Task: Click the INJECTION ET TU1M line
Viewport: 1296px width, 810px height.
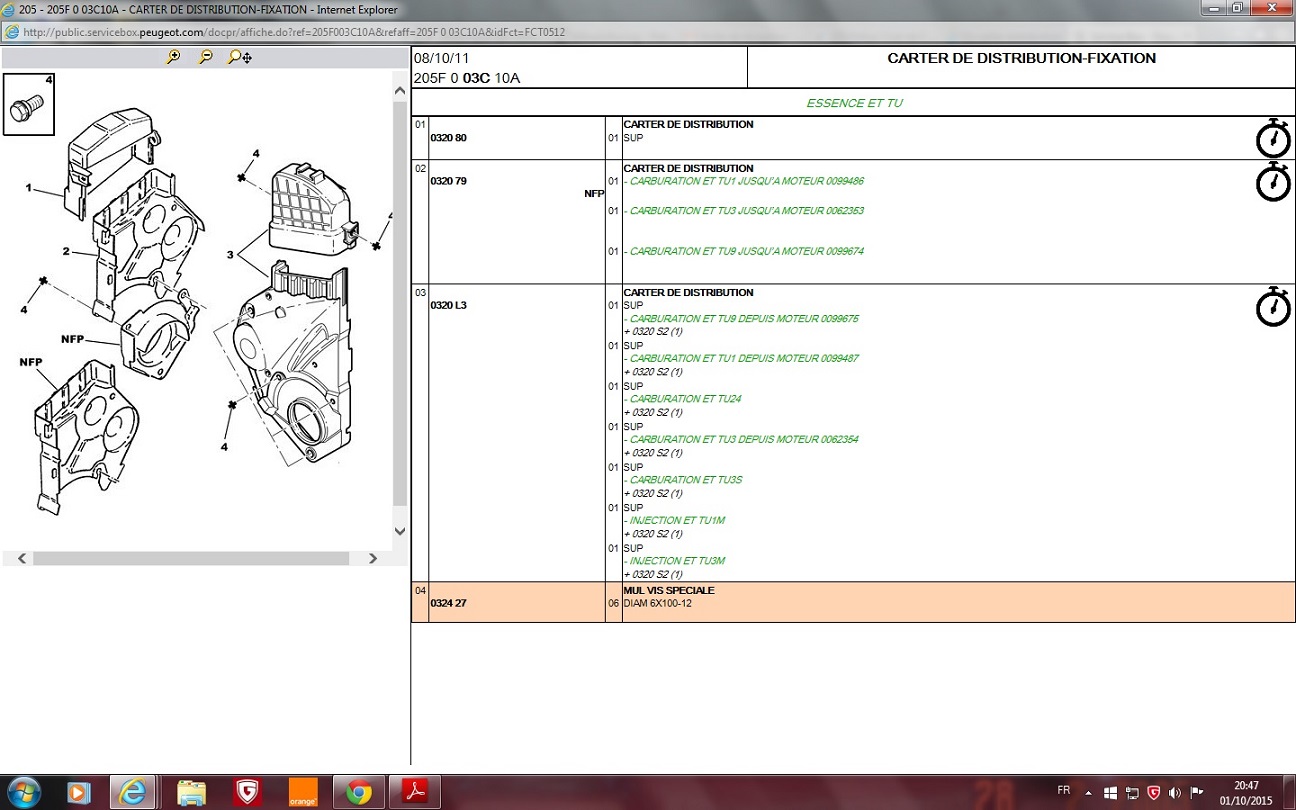Action: [674, 521]
